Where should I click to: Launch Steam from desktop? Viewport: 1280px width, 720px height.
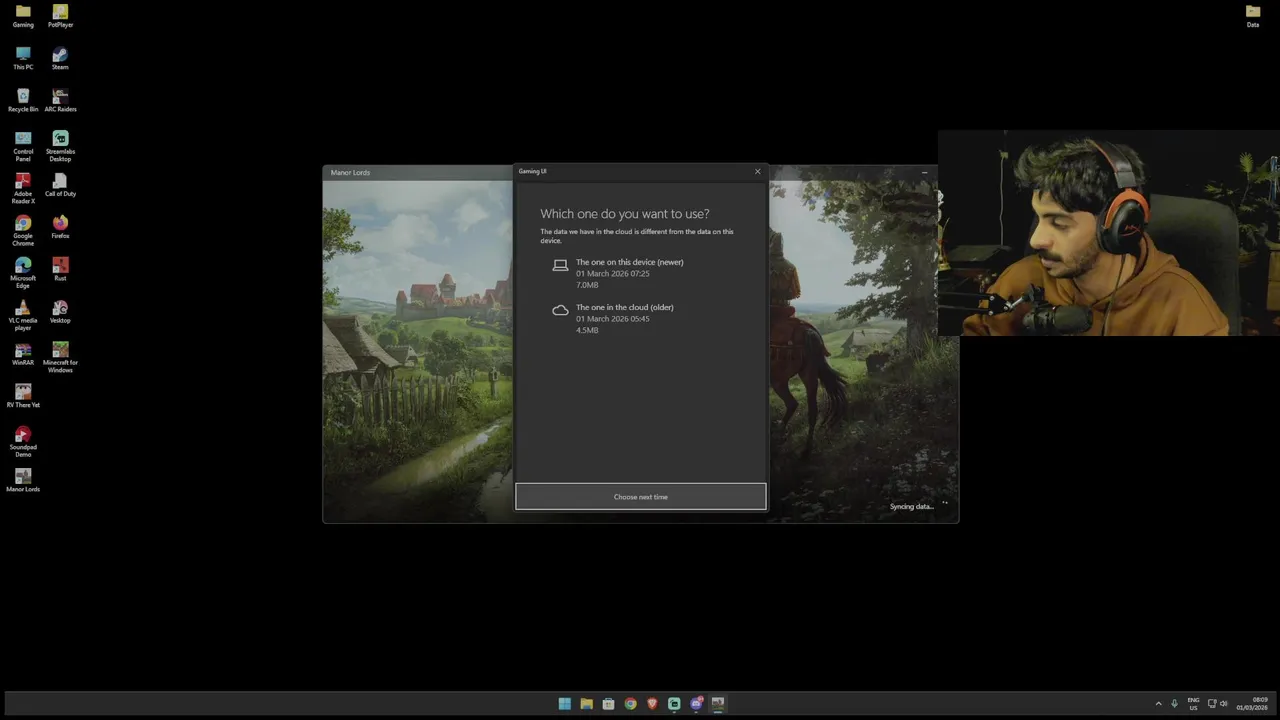tap(60, 58)
